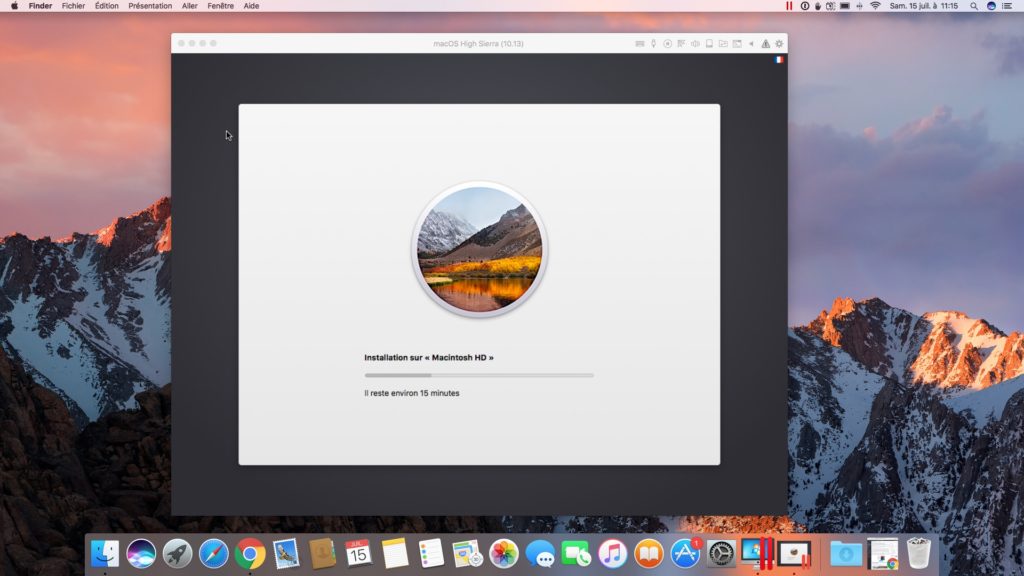Open Spotlight search magnifier
1024x576 pixels.
(x=974, y=6)
